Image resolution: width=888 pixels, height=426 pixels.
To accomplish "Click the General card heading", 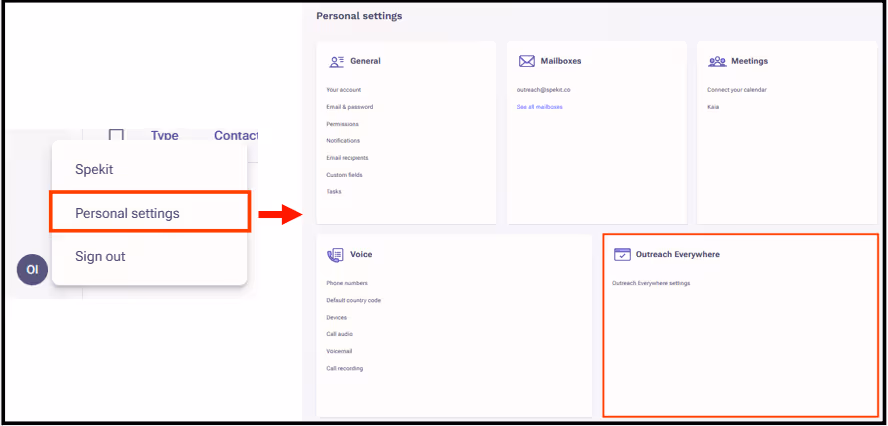I will pyautogui.click(x=365, y=61).
